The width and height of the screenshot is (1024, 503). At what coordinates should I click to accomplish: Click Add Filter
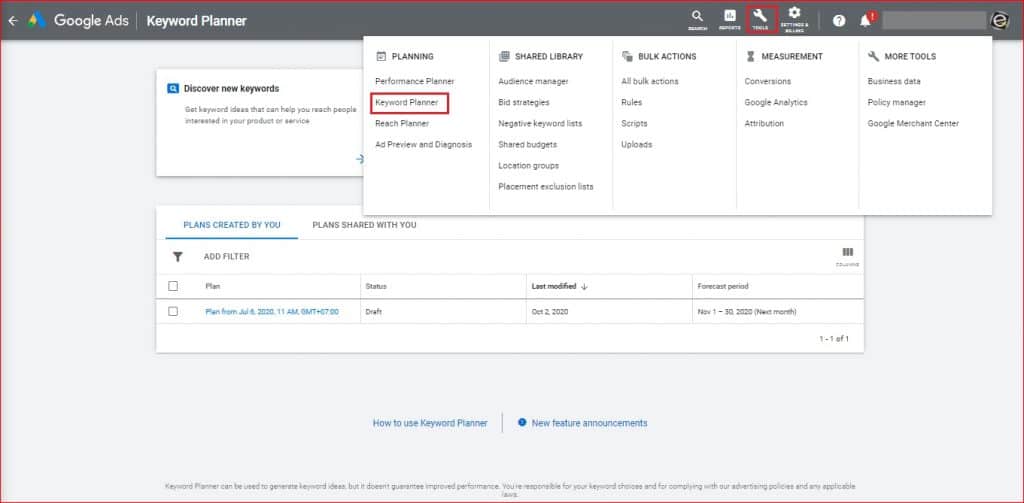[227, 257]
